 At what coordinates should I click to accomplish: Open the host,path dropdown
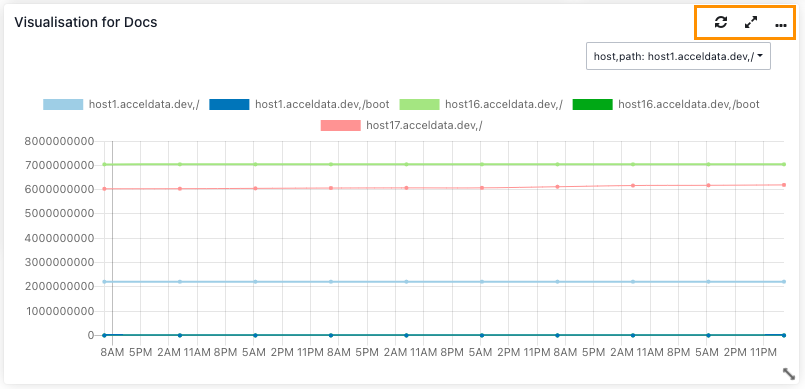(678, 56)
